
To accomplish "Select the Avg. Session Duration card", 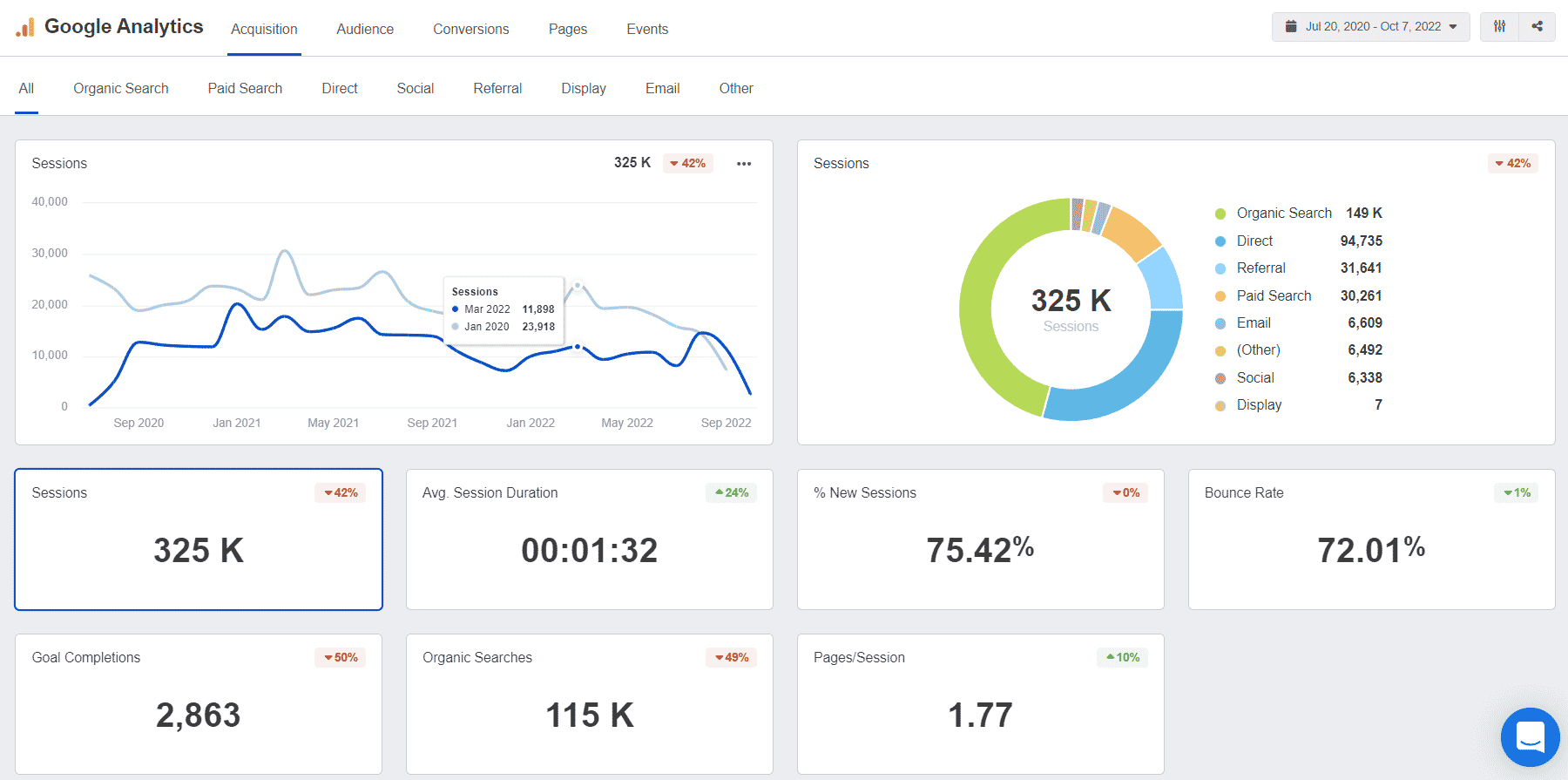I will coord(590,539).
